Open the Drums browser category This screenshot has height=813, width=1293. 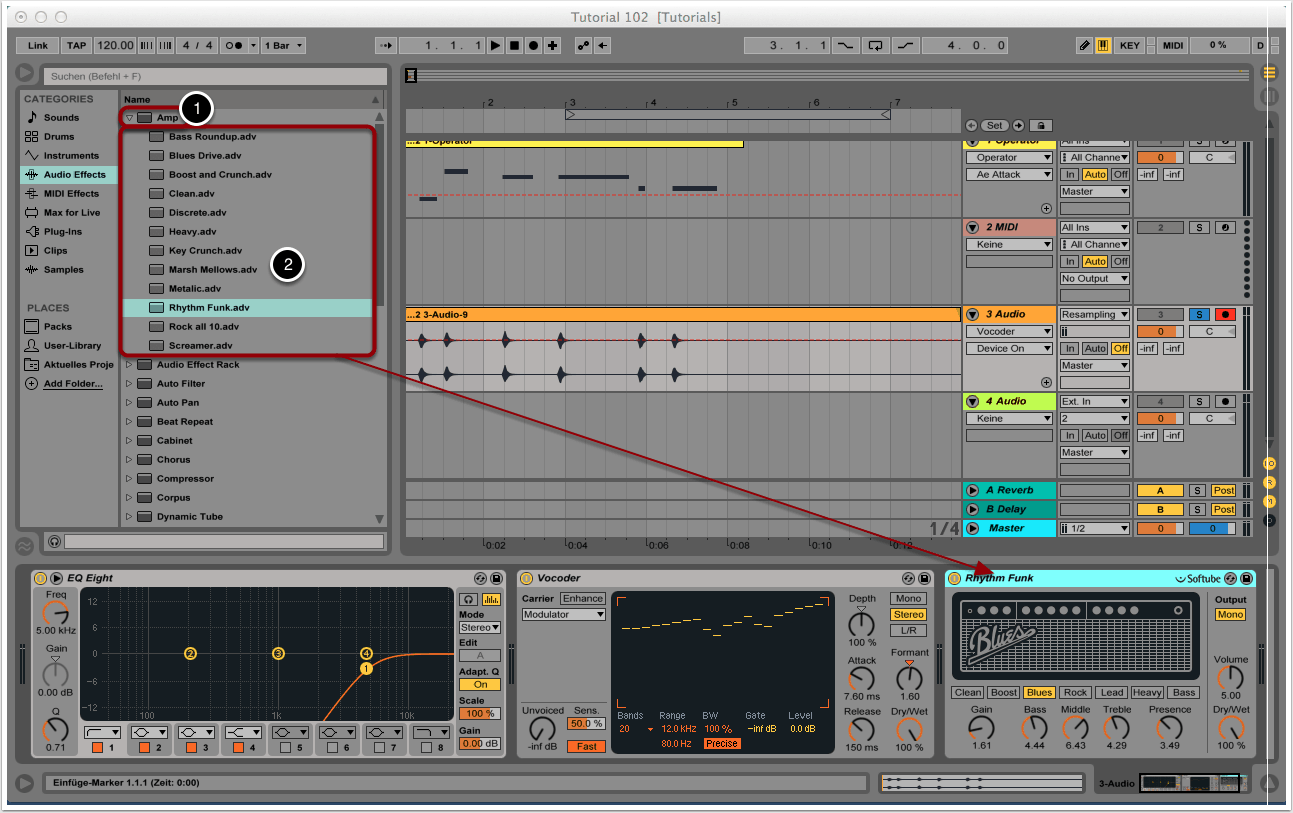click(58, 137)
